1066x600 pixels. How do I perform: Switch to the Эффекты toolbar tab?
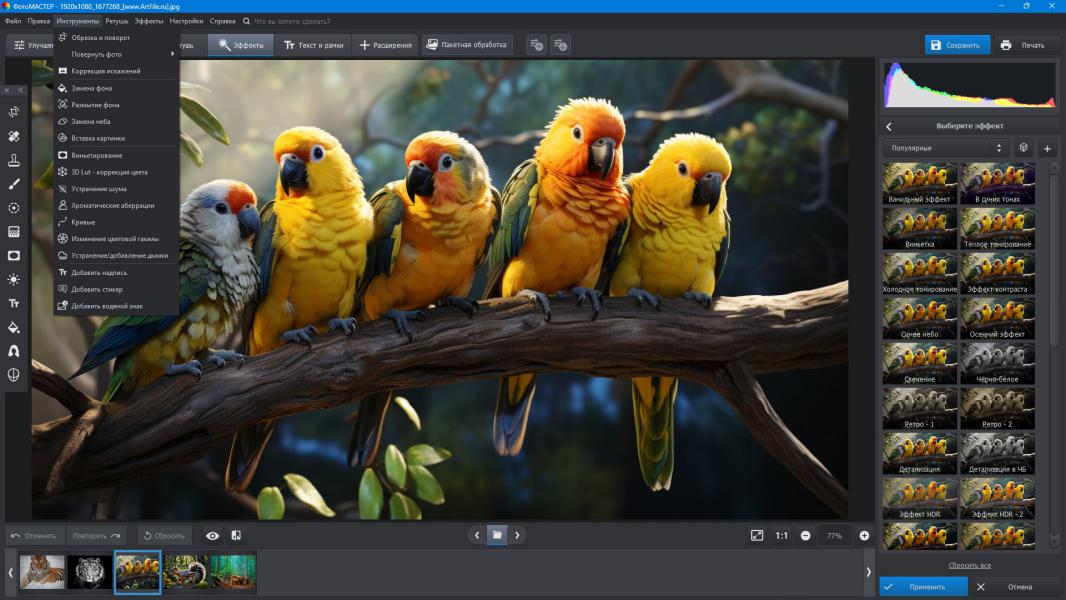241,45
